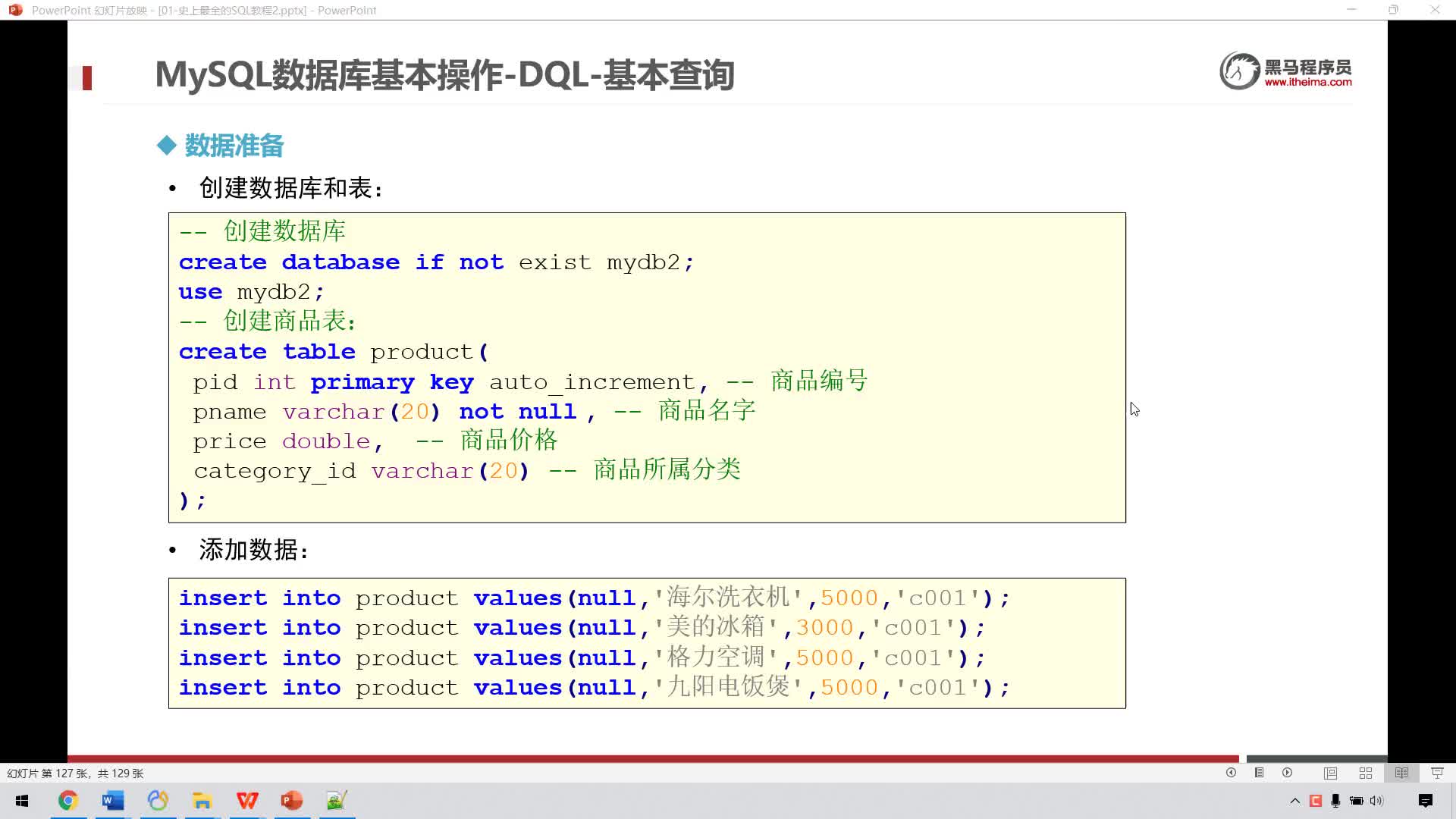The image size is (1456, 819).
Task: Click 'pid int primary key auto_increment' line
Action: pyautogui.click(x=451, y=382)
